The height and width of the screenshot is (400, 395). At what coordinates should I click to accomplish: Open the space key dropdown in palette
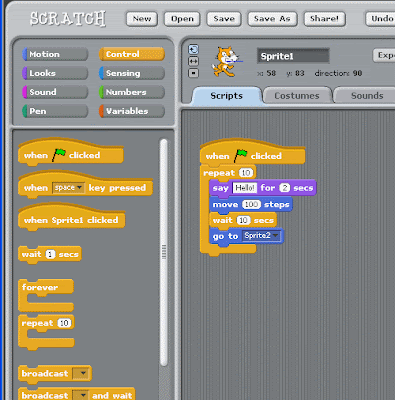pyautogui.click(x=68, y=188)
